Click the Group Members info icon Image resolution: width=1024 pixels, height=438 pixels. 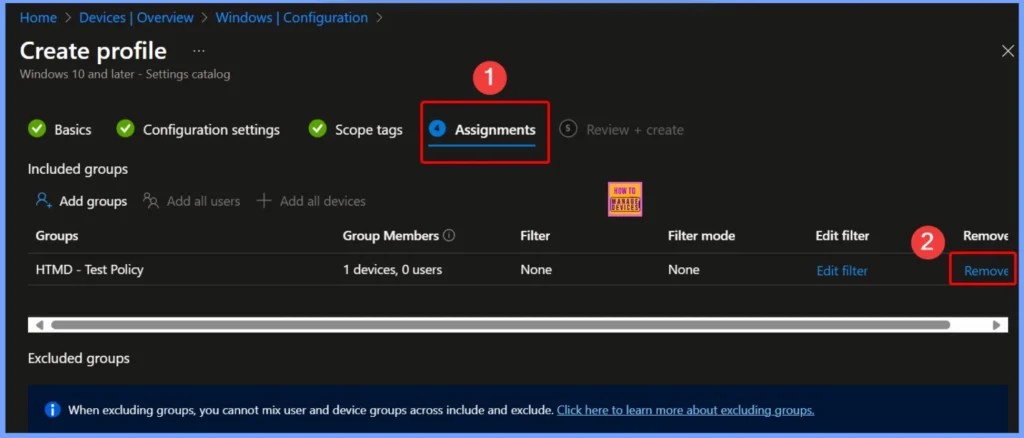[449, 236]
